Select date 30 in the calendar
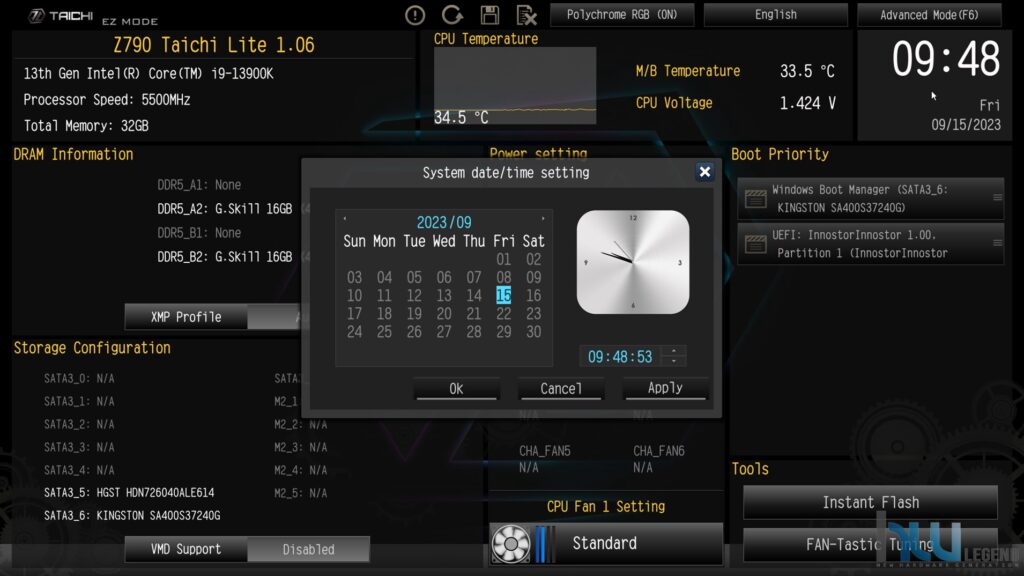The width and height of the screenshot is (1024, 576). 534,332
